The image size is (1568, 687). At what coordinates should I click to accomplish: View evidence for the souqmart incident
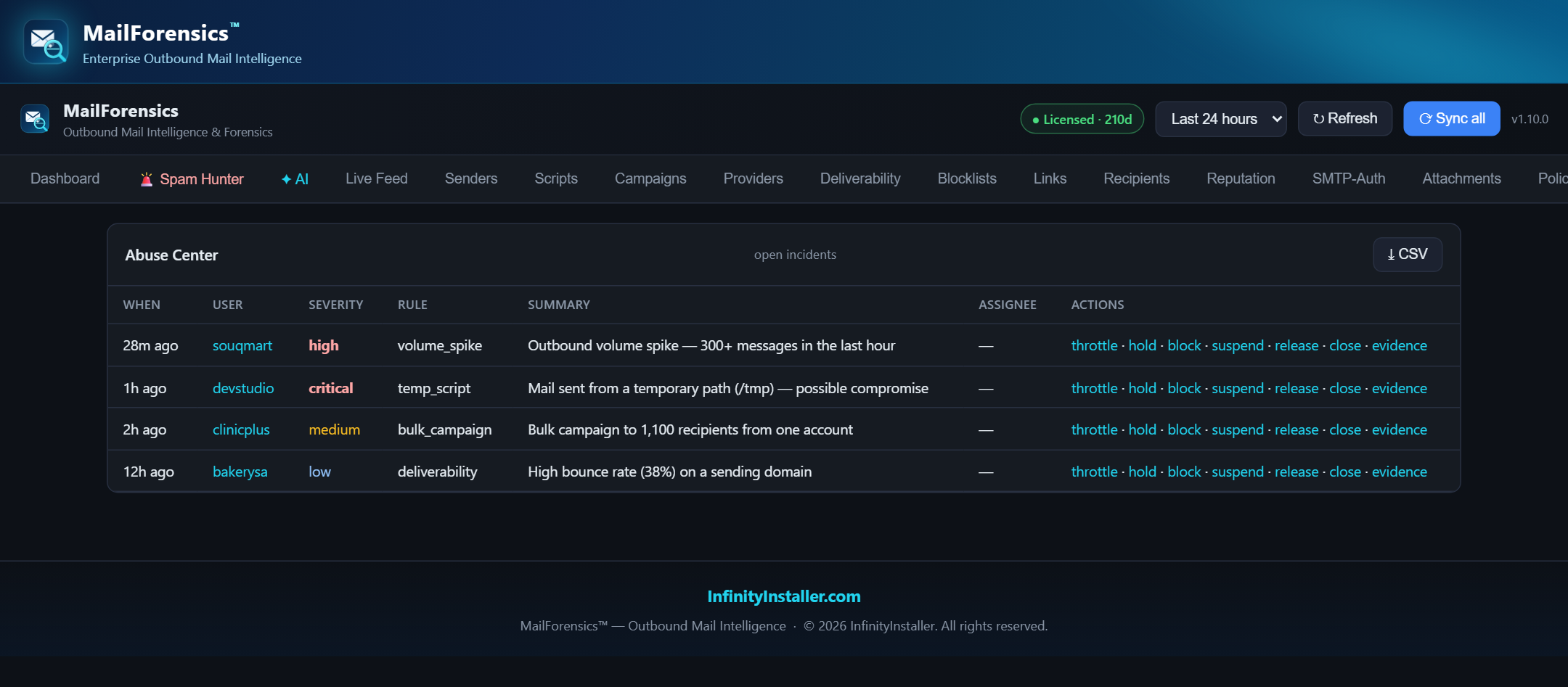(x=1400, y=345)
